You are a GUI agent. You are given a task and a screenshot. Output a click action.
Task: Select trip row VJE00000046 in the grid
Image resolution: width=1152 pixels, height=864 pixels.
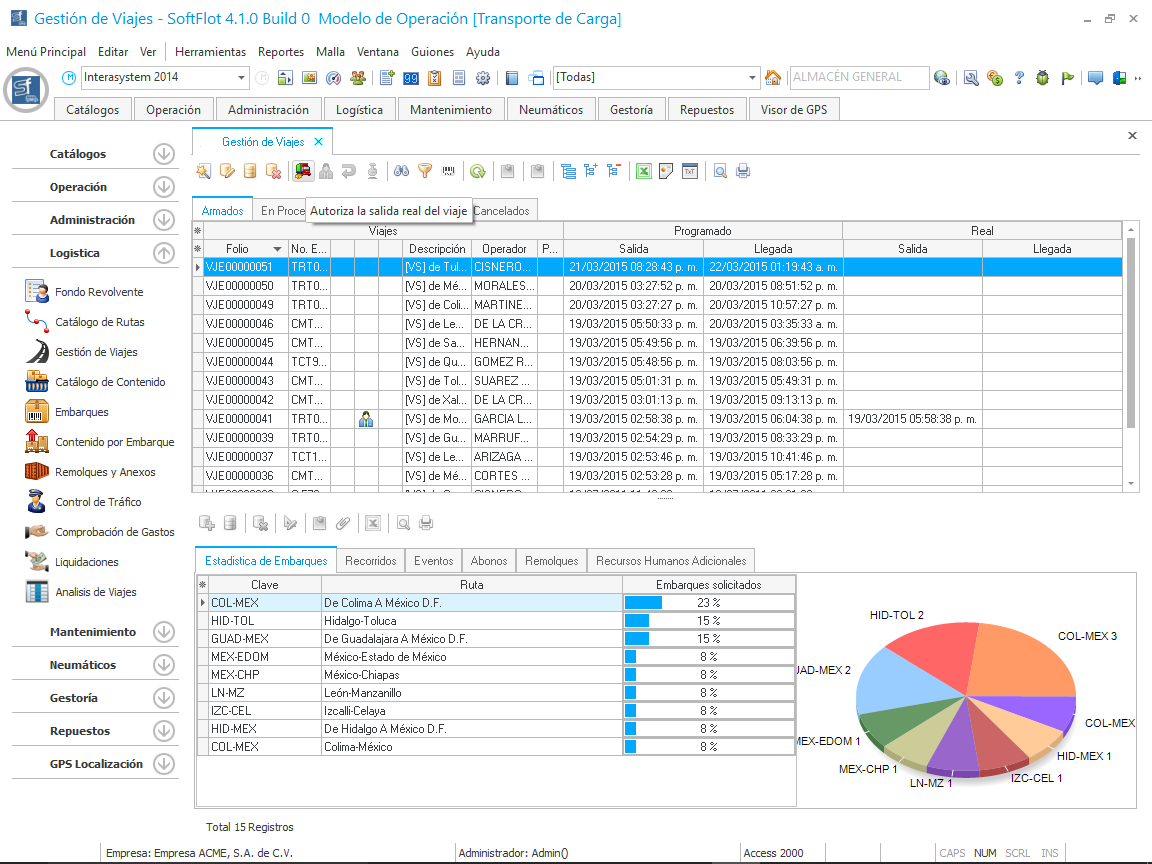(x=239, y=324)
